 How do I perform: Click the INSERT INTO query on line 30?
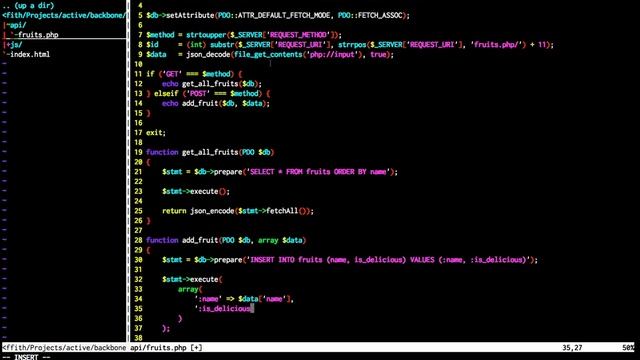tap(388, 260)
